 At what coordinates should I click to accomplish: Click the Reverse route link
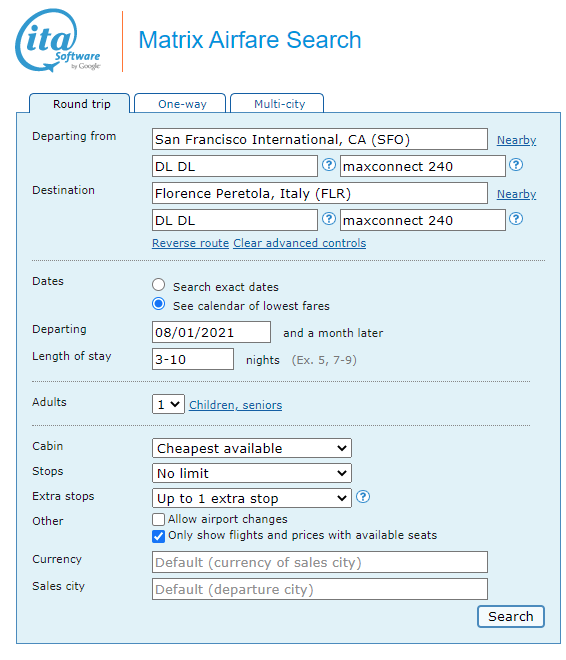point(191,243)
